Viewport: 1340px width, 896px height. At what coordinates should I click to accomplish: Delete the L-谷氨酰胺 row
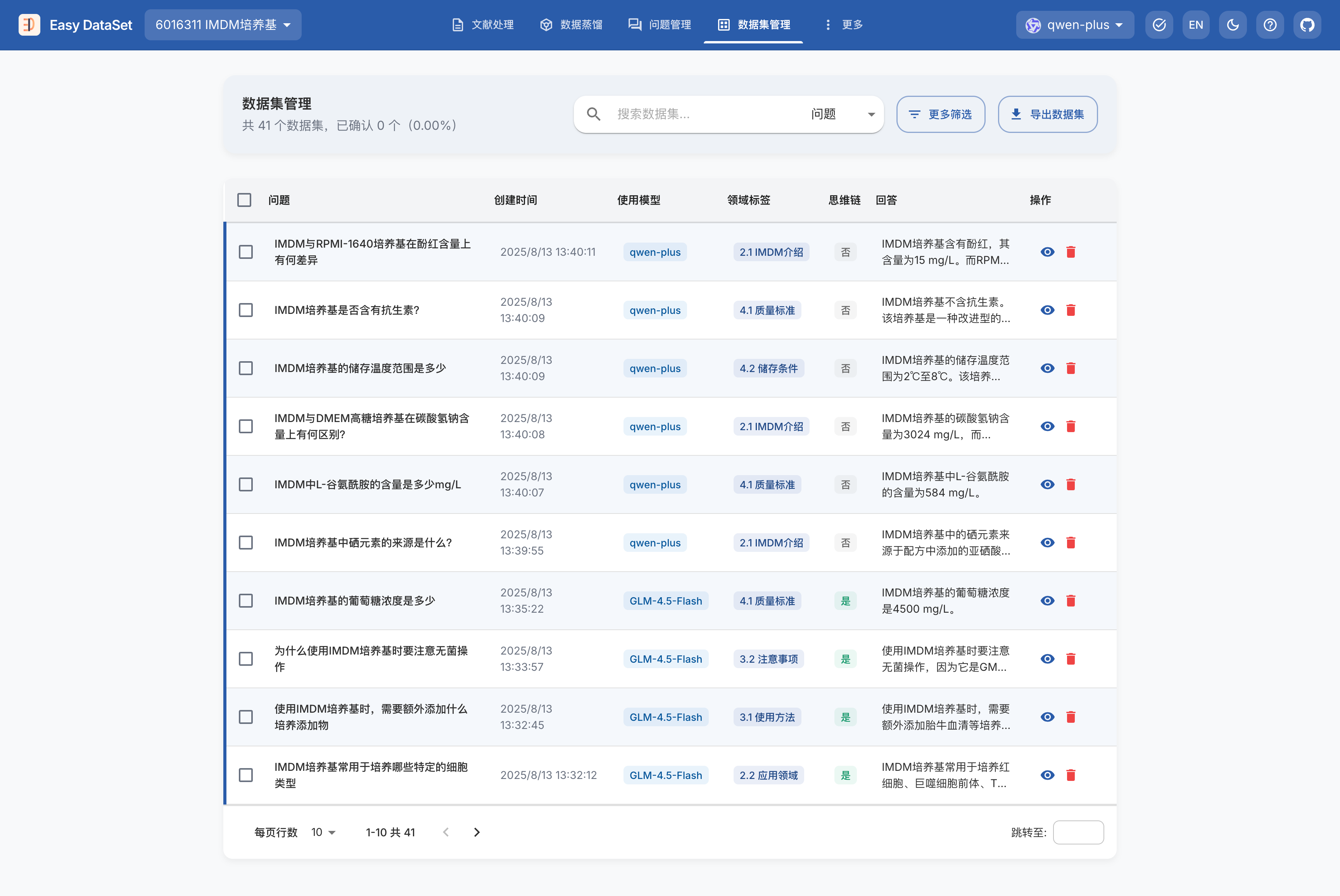(1071, 484)
